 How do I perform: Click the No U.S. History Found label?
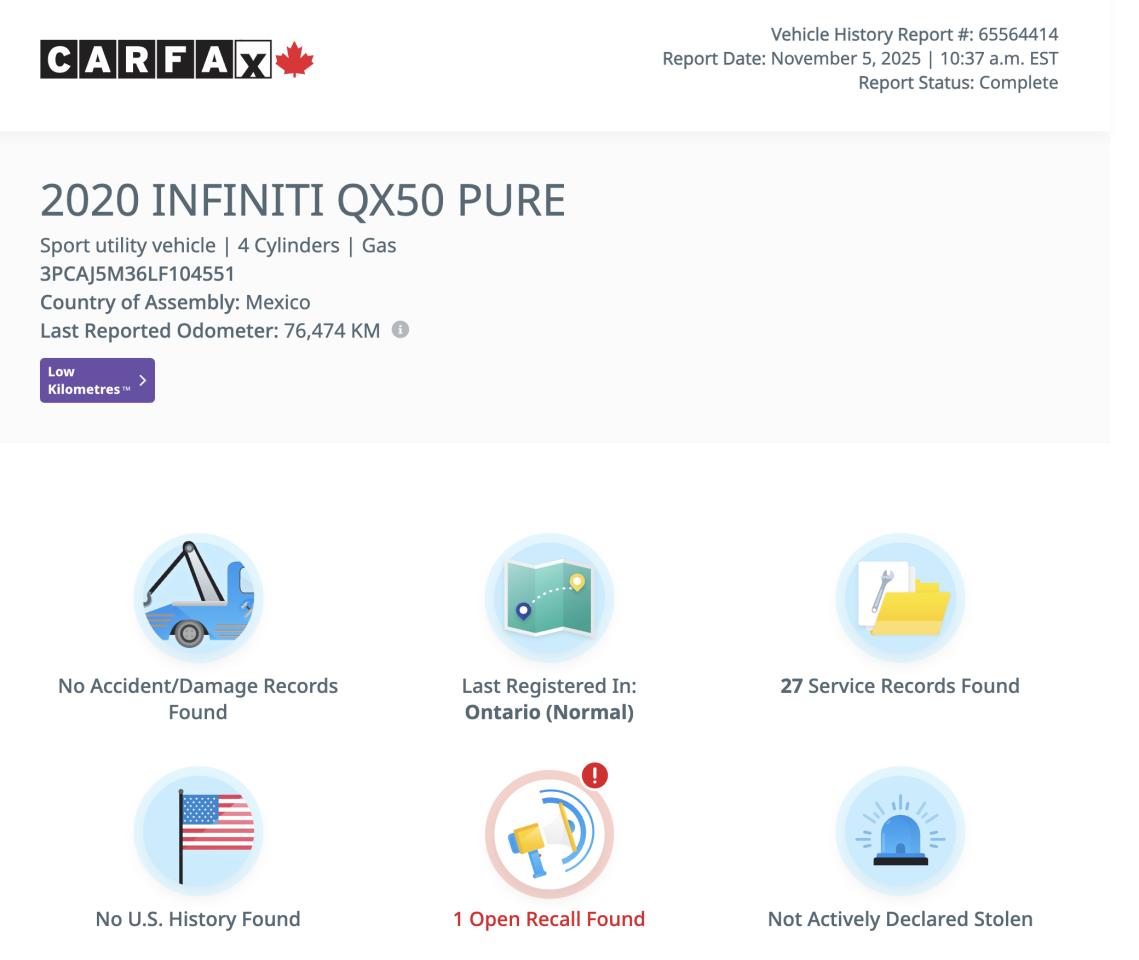(x=198, y=919)
